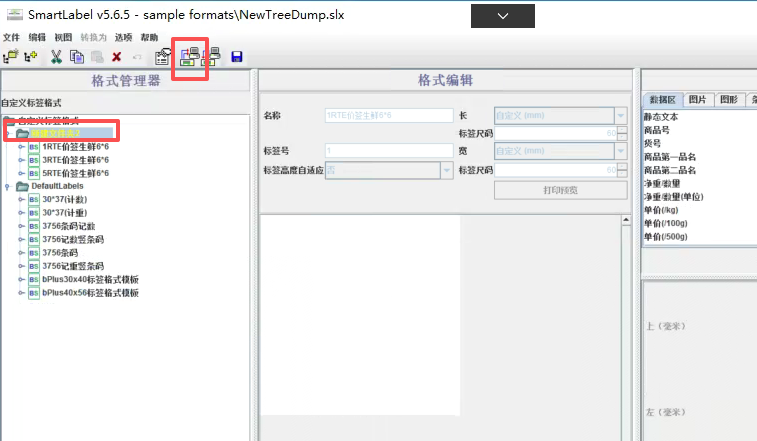Image resolution: width=757 pixels, height=441 pixels.
Task: Click the highlighted send-to-device toolbar icon
Action: tap(188, 57)
